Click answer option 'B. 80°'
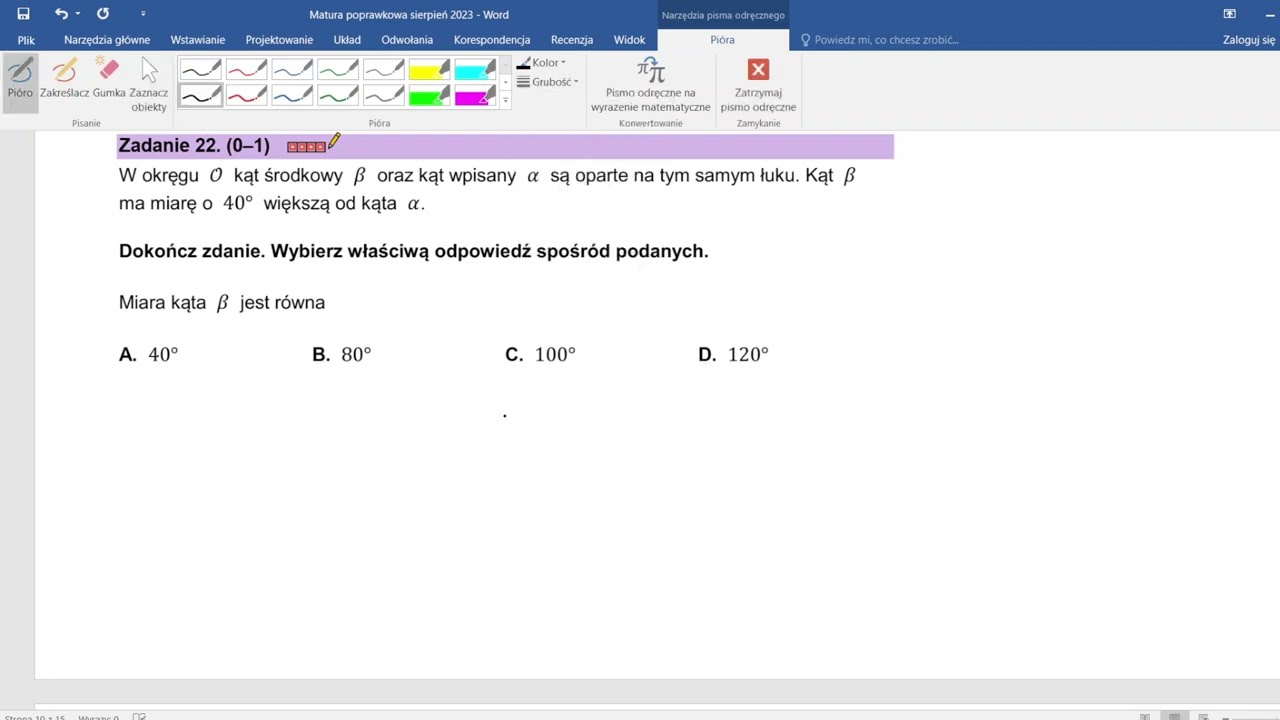The image size is (1280, 720). tap(342, 355)
